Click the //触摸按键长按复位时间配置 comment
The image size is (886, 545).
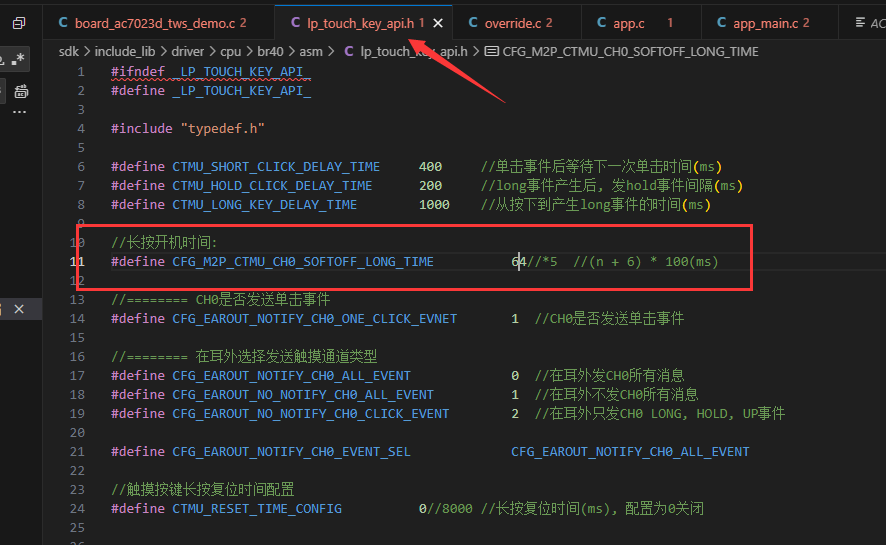(x=203, y=489)
